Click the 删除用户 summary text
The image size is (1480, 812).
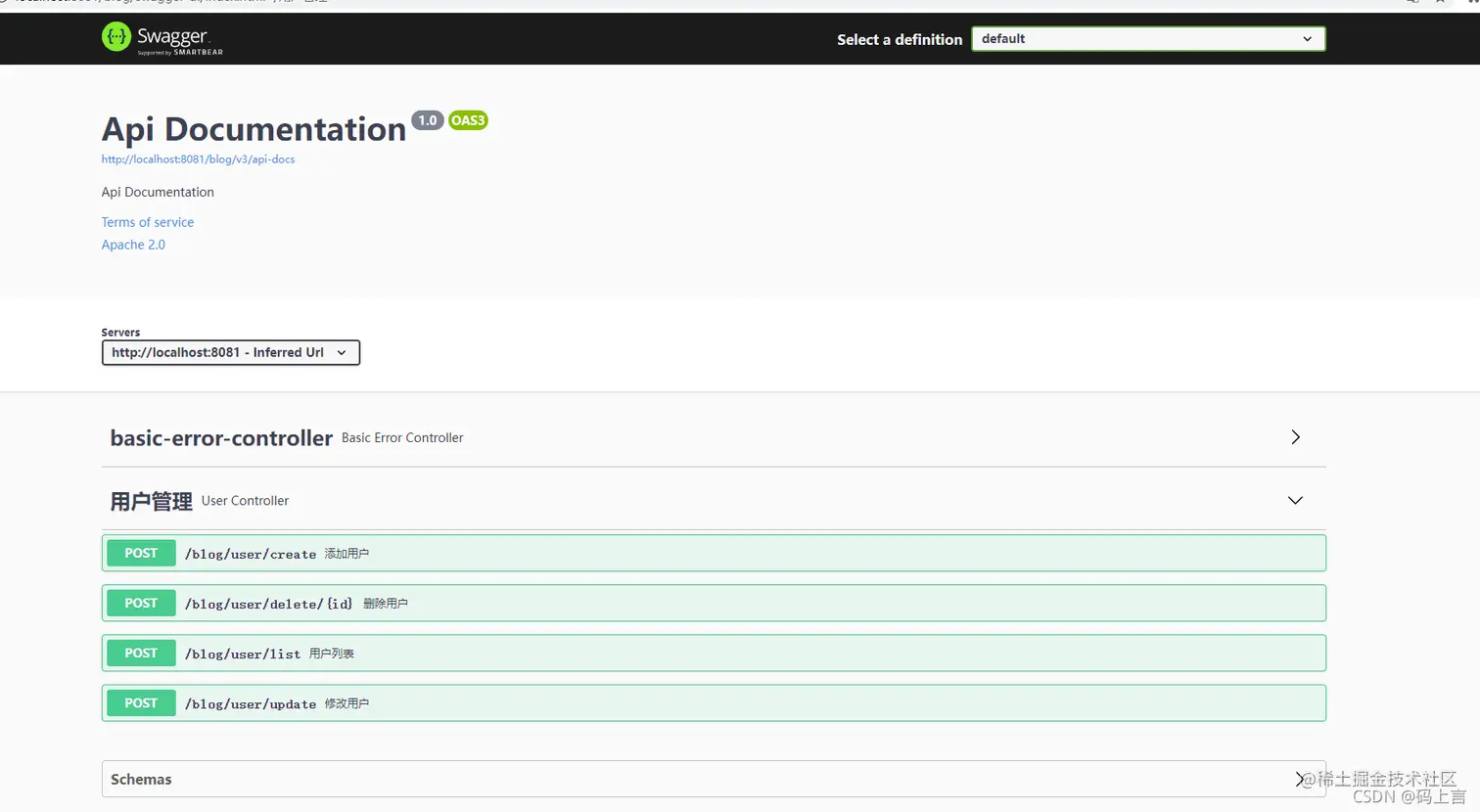coord(386,604)
